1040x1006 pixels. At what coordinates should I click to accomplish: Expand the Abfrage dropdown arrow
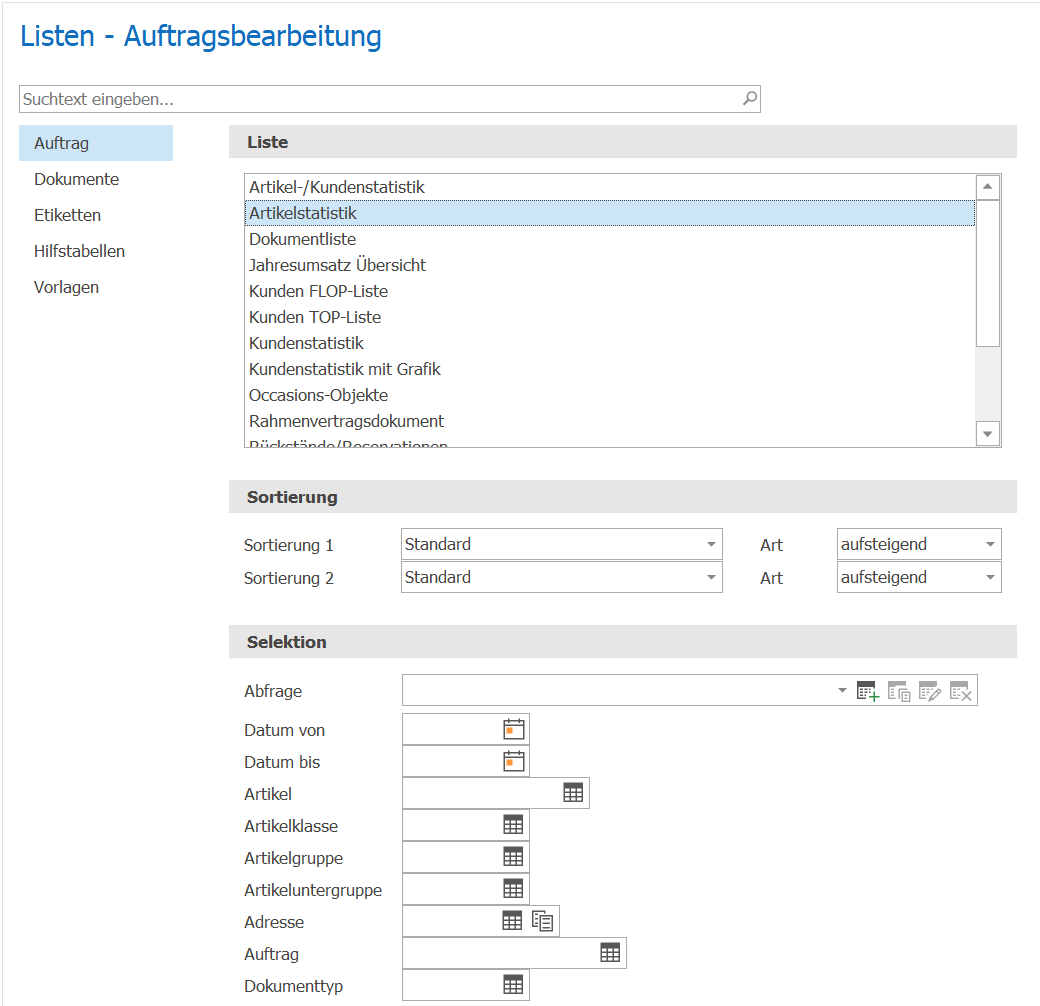tap(842, 691)
